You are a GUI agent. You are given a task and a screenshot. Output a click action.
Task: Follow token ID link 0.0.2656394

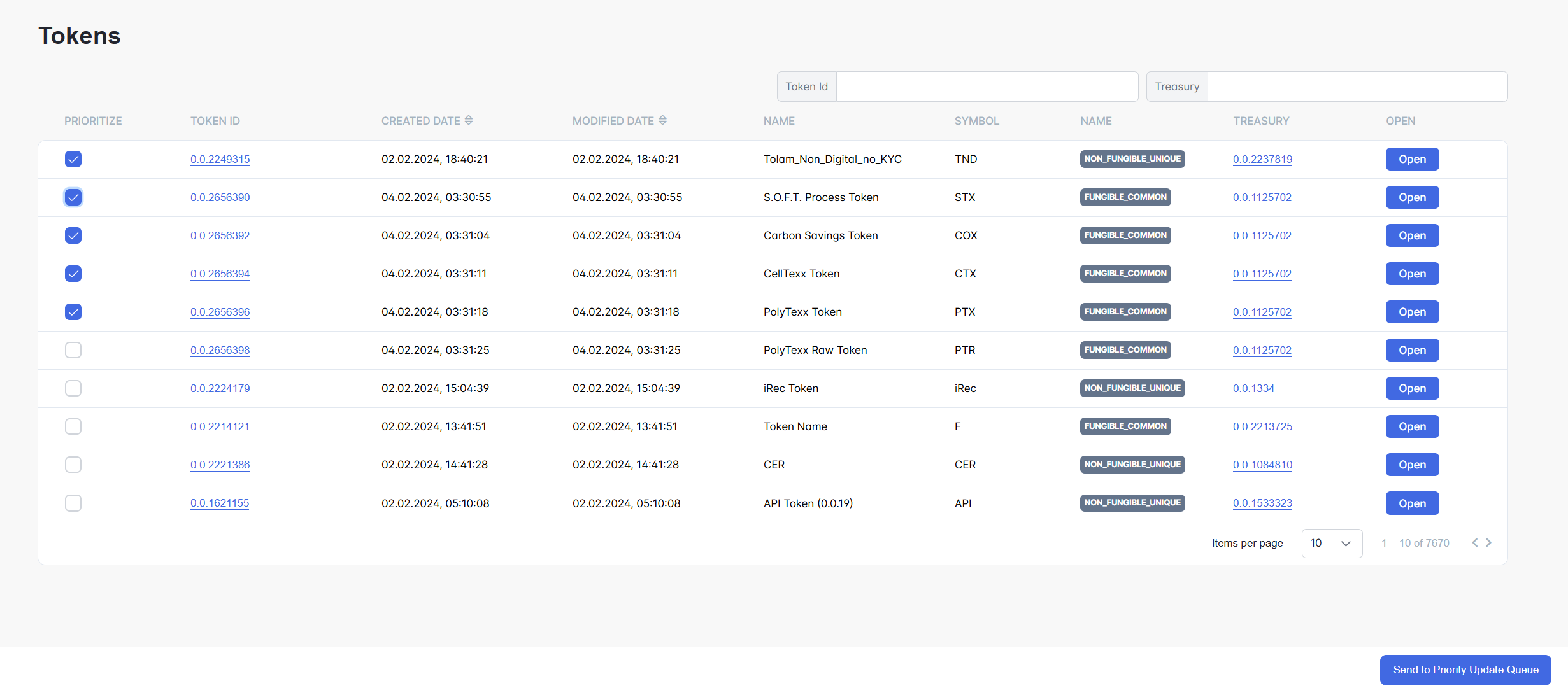(220, 274)
